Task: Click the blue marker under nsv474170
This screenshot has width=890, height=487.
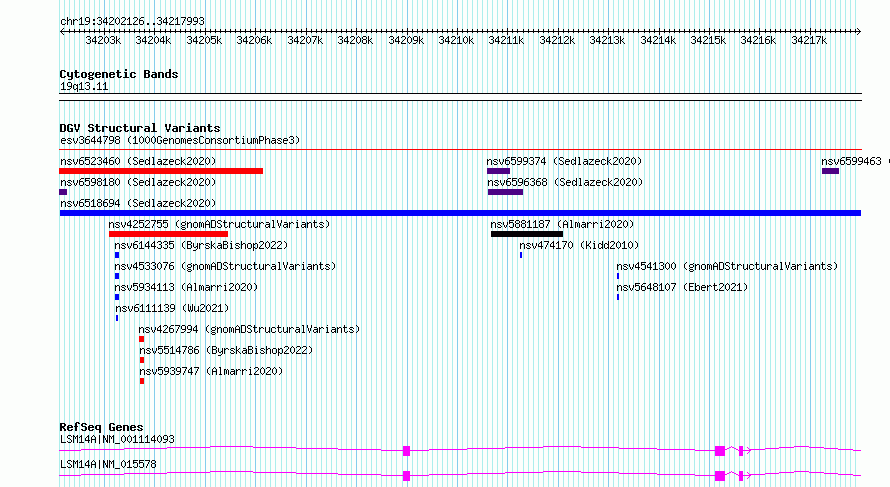Action: point(521,255)
